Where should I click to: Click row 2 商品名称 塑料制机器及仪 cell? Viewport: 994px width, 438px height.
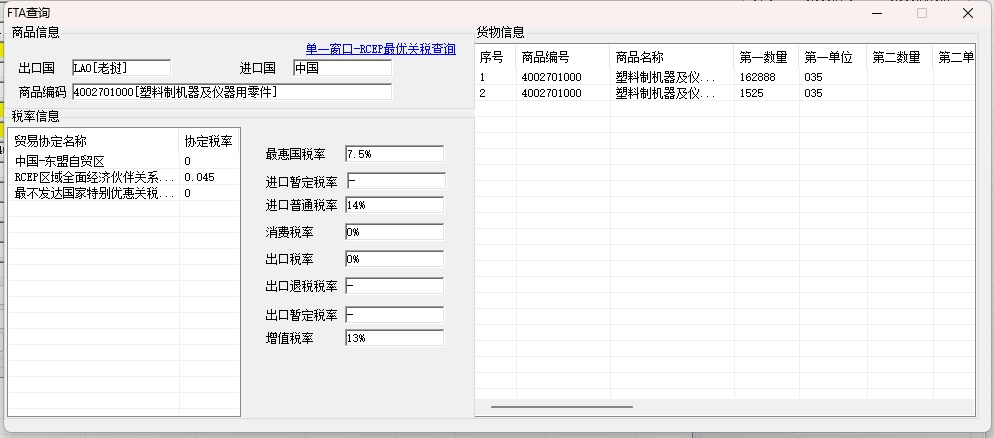pyautogui.click(x=672, y=93)
